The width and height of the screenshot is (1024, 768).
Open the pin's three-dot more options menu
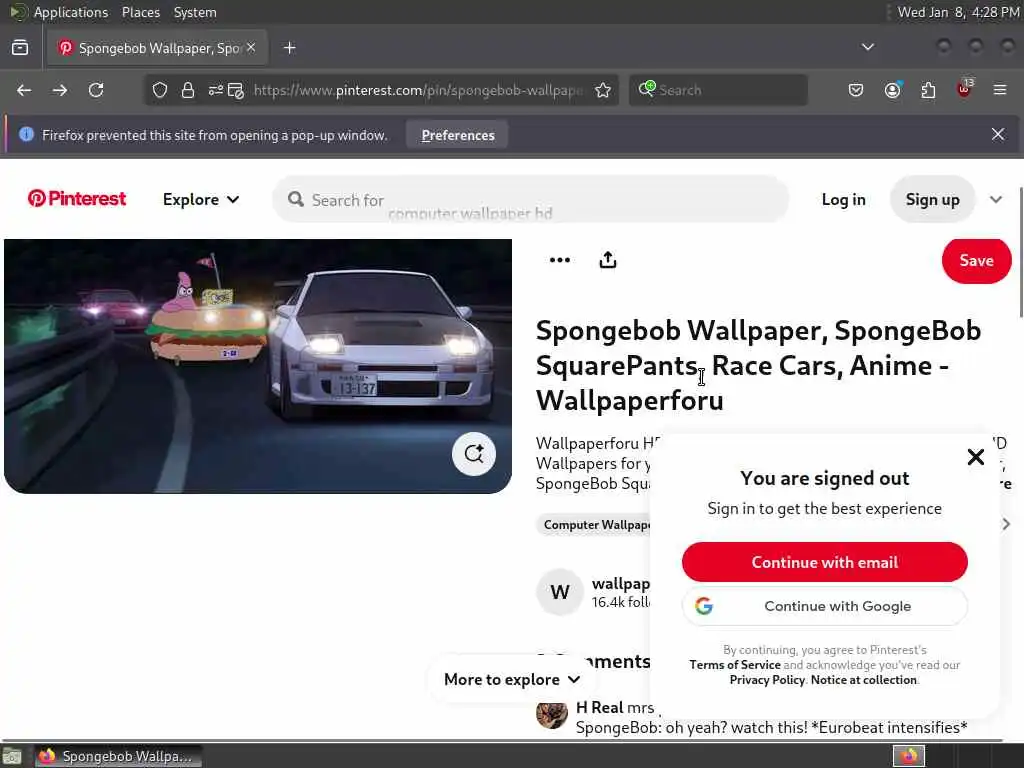pos(560,260)
